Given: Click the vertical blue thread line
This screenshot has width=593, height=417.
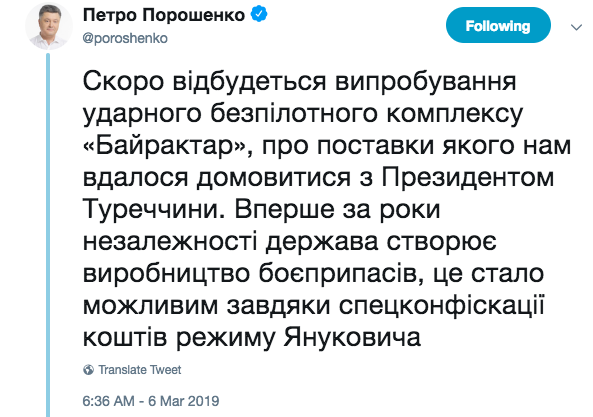Looking at the screenshot, I should click(48, 235).
